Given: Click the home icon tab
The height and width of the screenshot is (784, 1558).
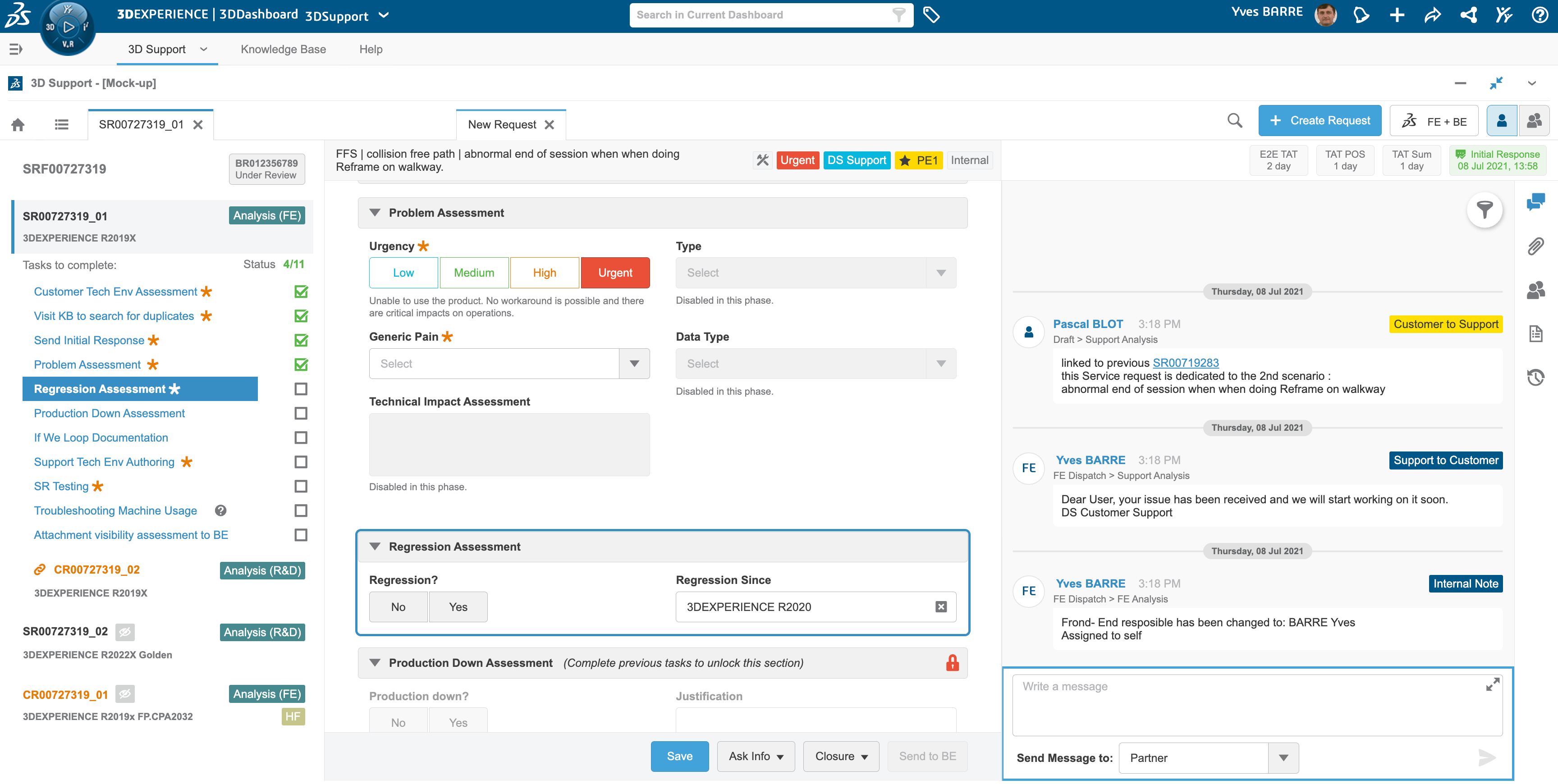Looking at the screenshot, I should (x=18, y=124).
